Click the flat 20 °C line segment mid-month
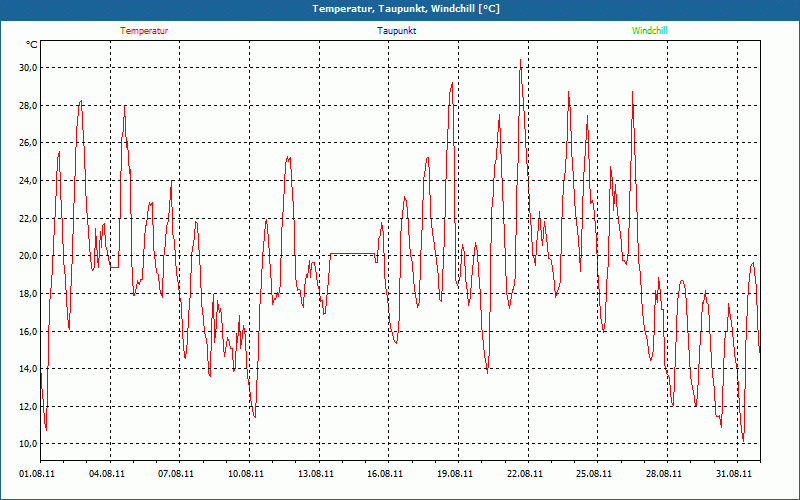 353,253
